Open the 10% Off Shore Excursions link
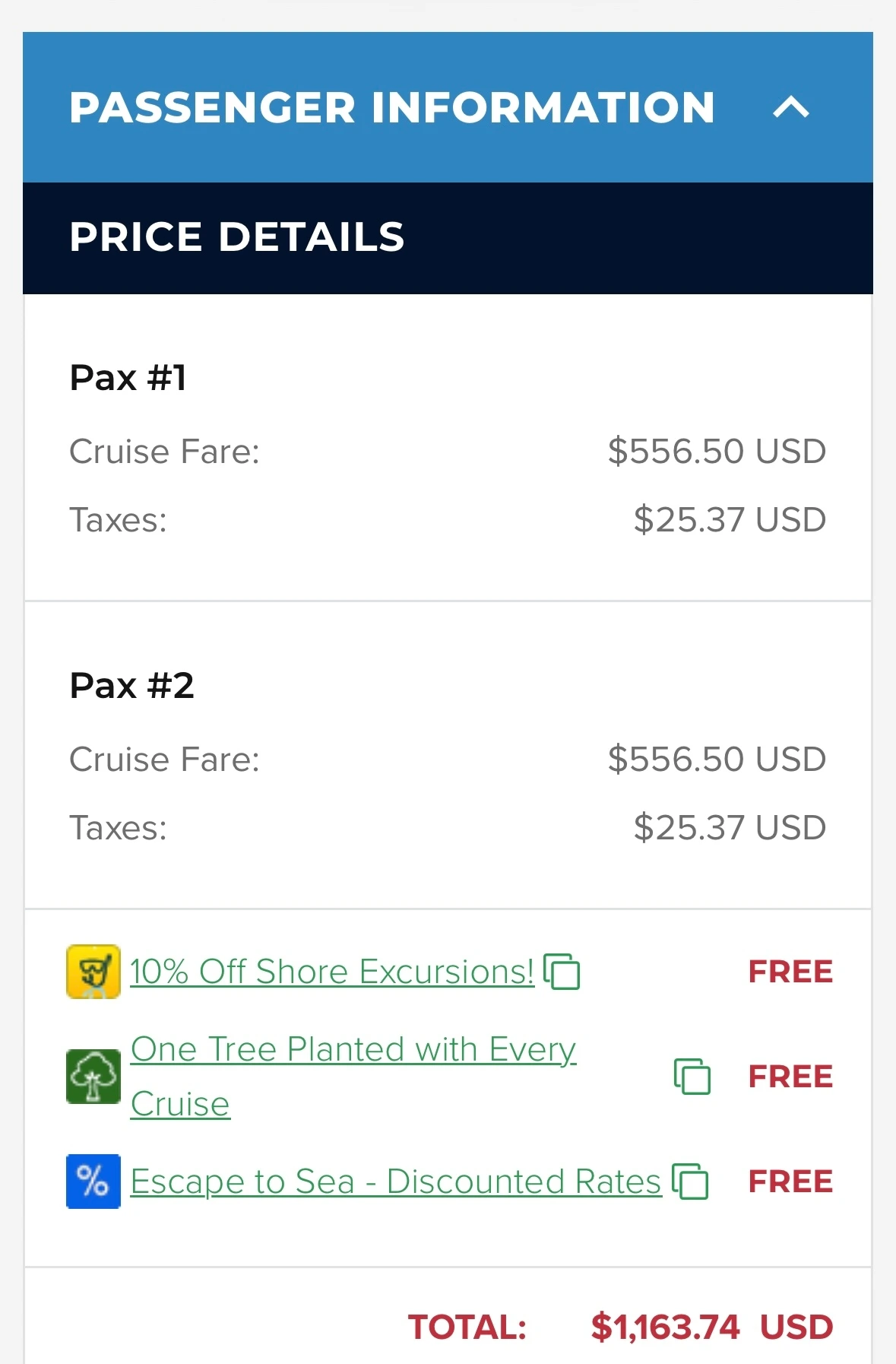This screenshot has width=896, height=1364. click(332, 971)
